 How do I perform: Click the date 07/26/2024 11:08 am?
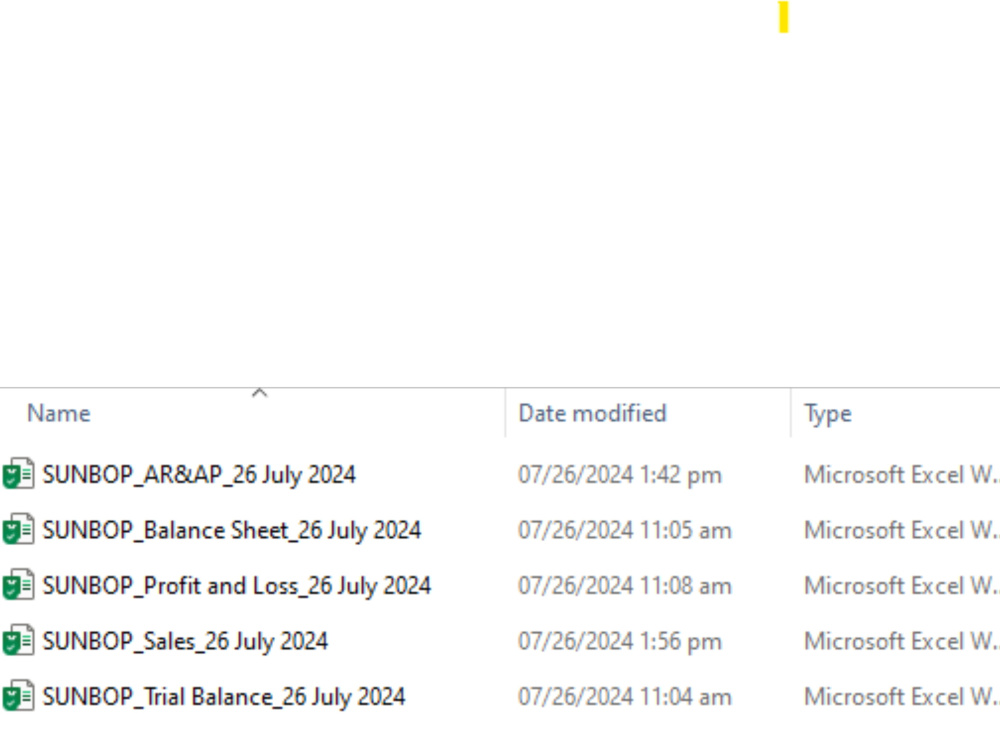coord(625,586)
